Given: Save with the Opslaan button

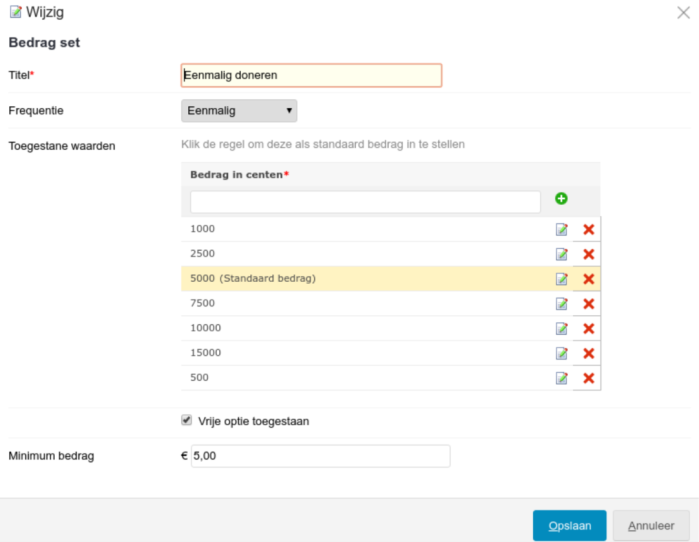Looking at the screenshot, I should [569, 526].
